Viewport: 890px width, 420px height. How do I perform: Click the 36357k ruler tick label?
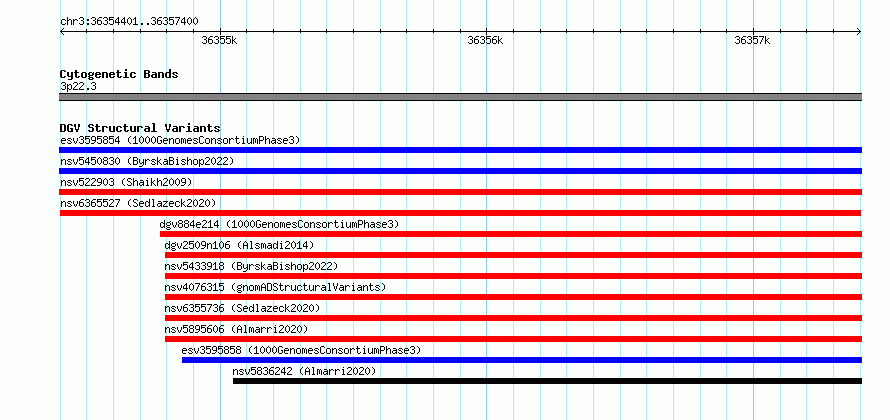pyautogui.click(x=752, y=40)
